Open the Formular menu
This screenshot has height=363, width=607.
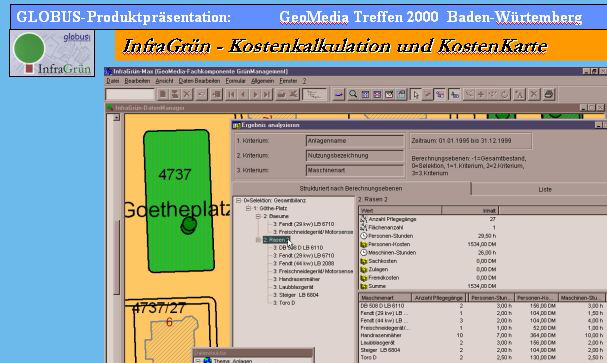235,81
